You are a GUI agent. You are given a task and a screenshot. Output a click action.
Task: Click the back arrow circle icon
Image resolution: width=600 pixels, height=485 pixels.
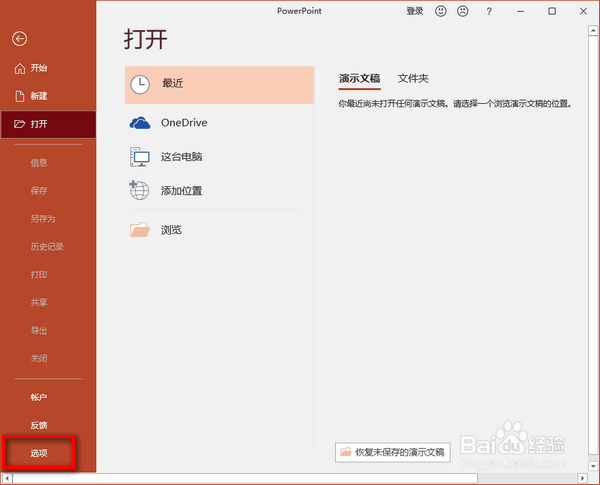[19, 38]
